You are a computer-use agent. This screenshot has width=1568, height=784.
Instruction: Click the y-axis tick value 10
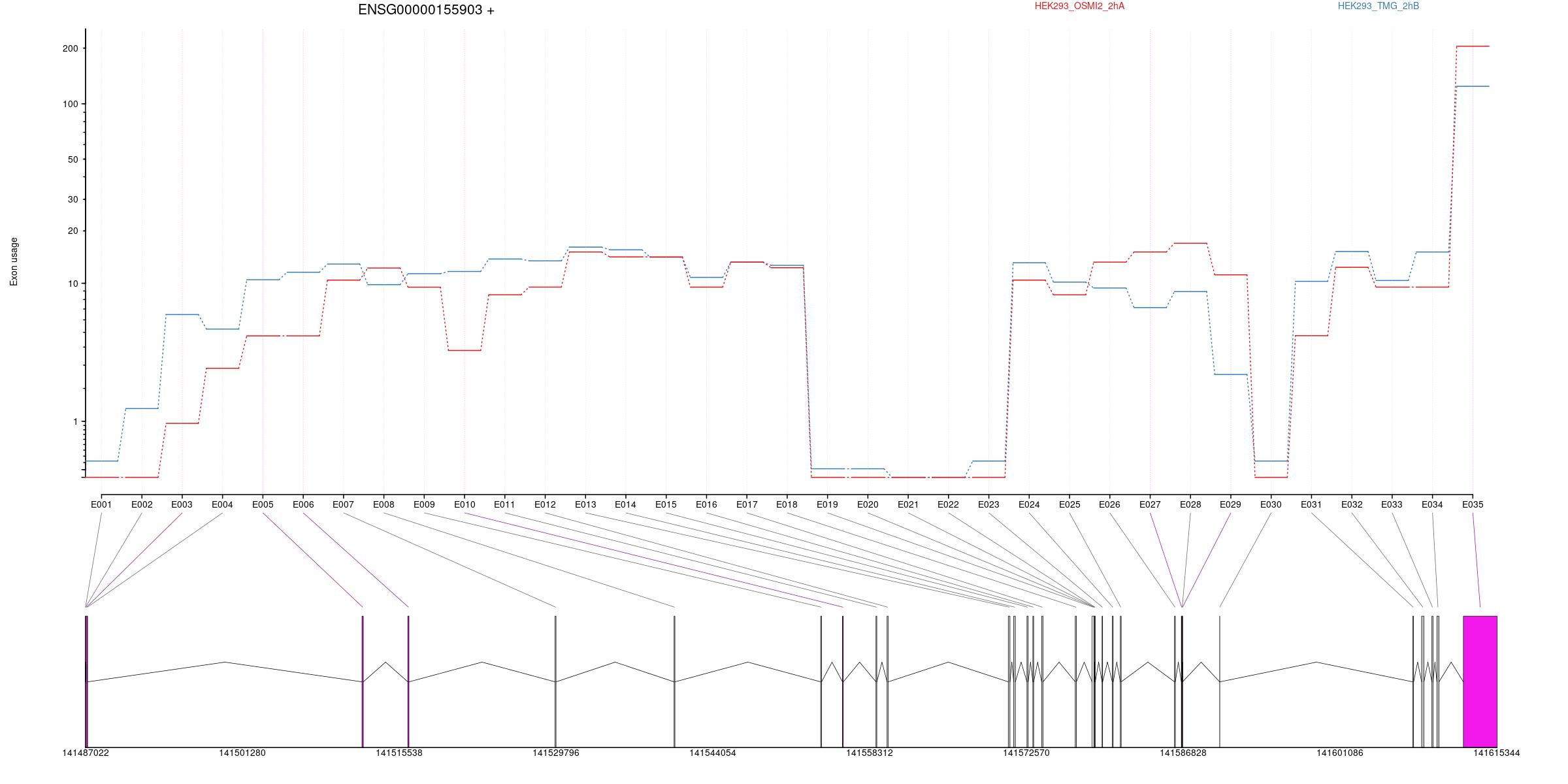73,284
